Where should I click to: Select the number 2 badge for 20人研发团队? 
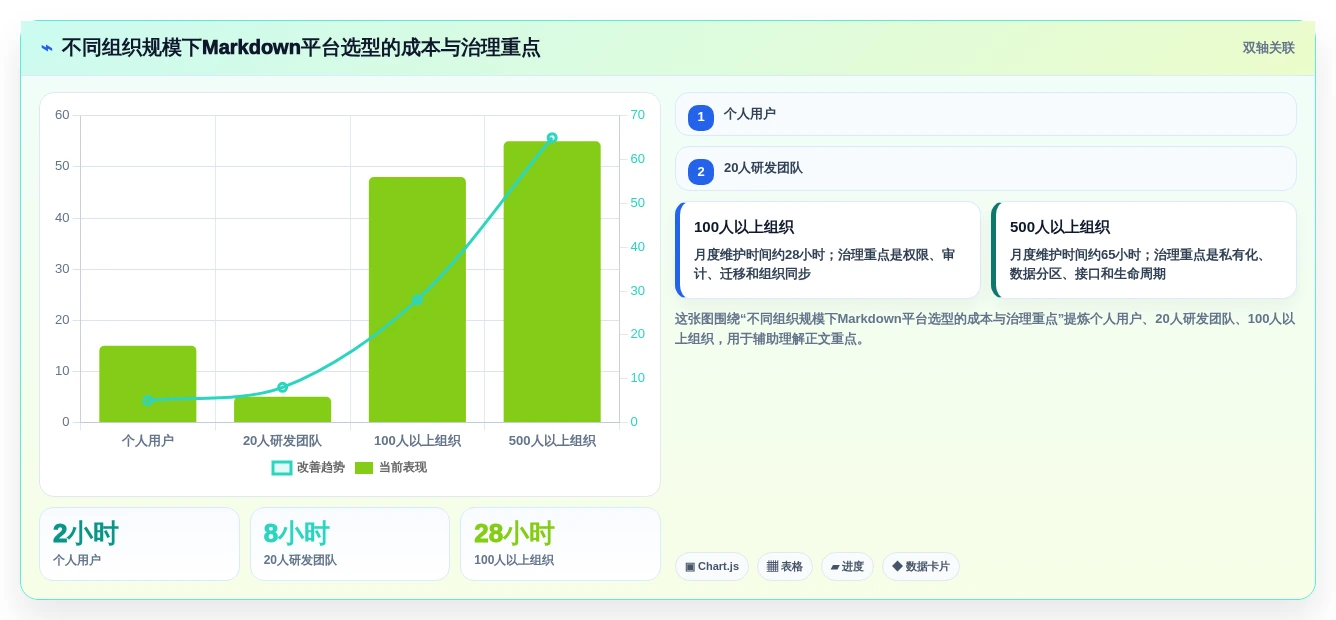(x=701, y=171)
